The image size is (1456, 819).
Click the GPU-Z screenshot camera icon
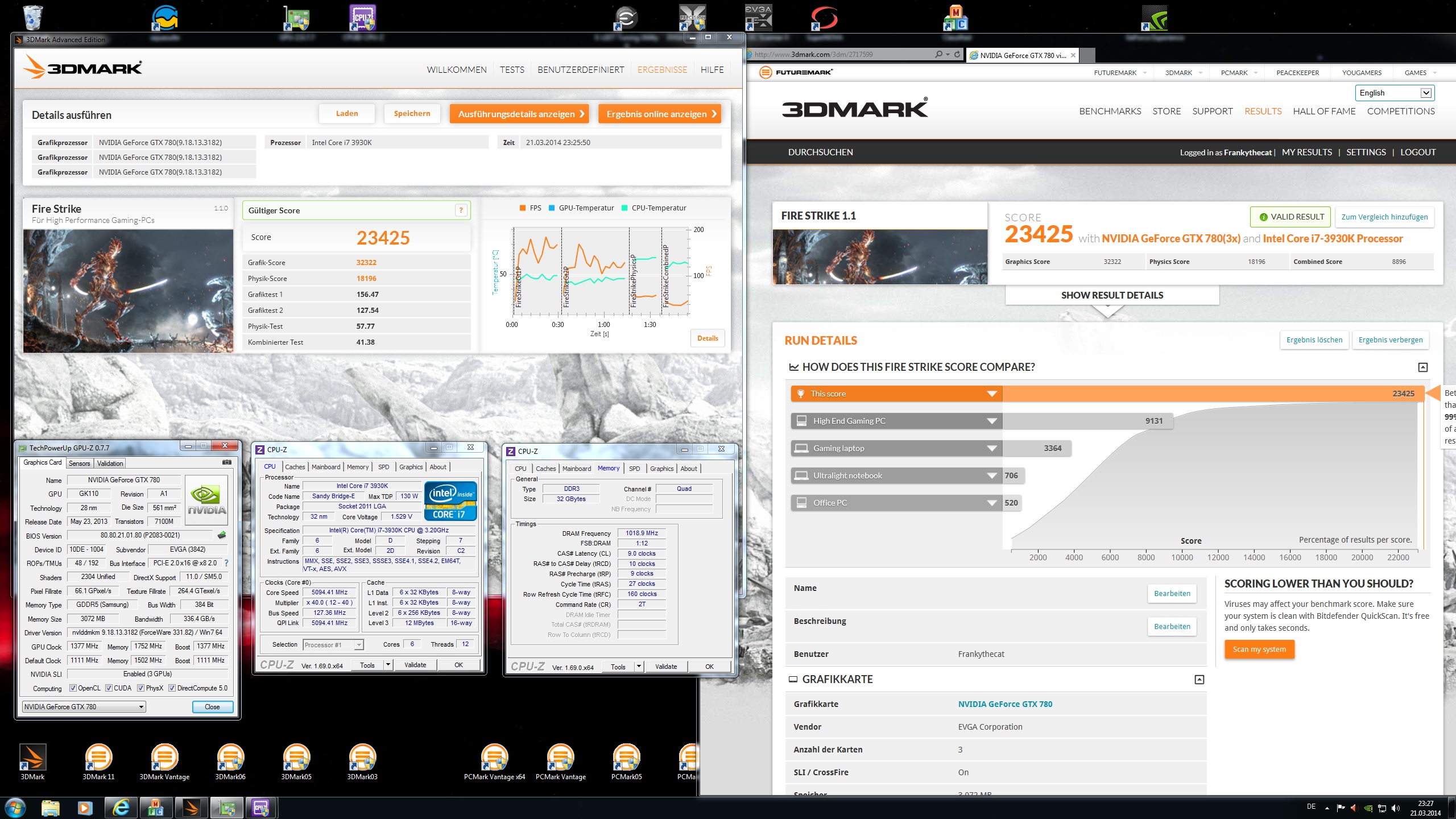227,462
